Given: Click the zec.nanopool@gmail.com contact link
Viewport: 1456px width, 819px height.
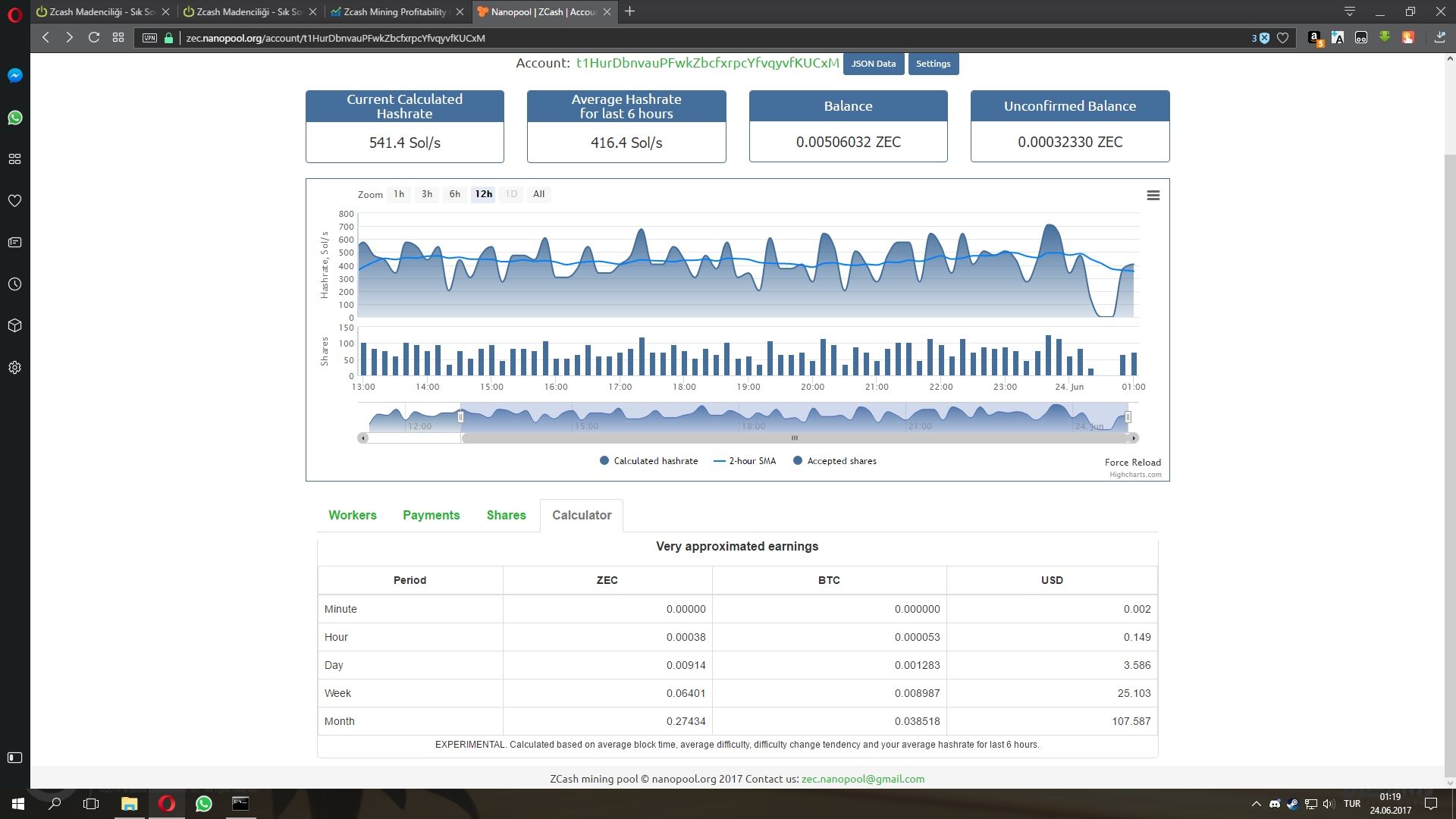Looking at the screenshot, I should coord(862,779).
